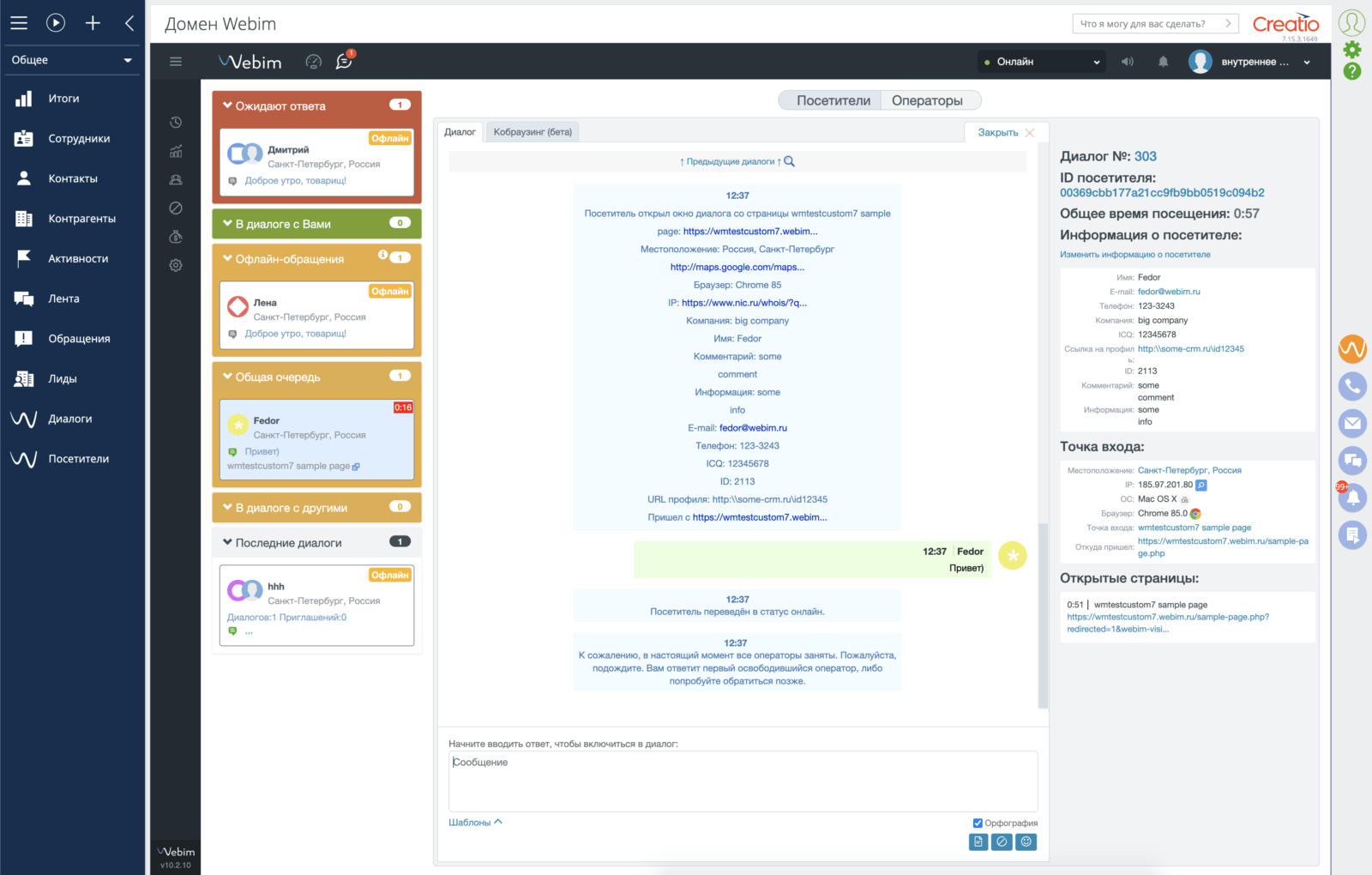Attach a file to the chat reply
Viewport: 1372px width, 875px height.
(x=978, y=842)
